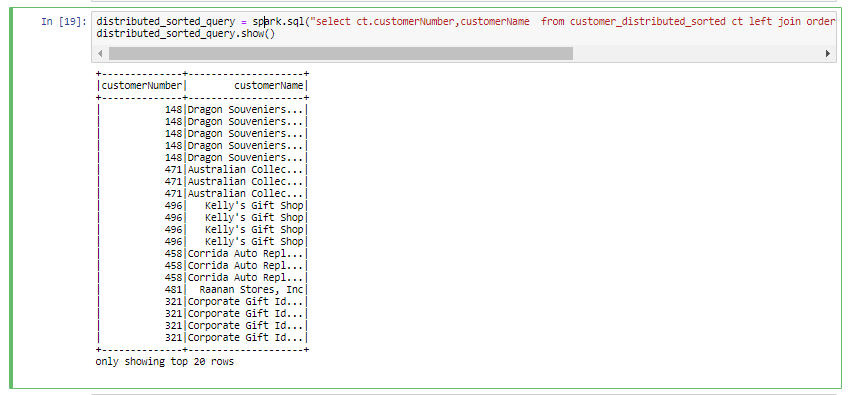Click empty scrollbar track right of the thumb
851x395 pixels.
[x=698, y=54]
